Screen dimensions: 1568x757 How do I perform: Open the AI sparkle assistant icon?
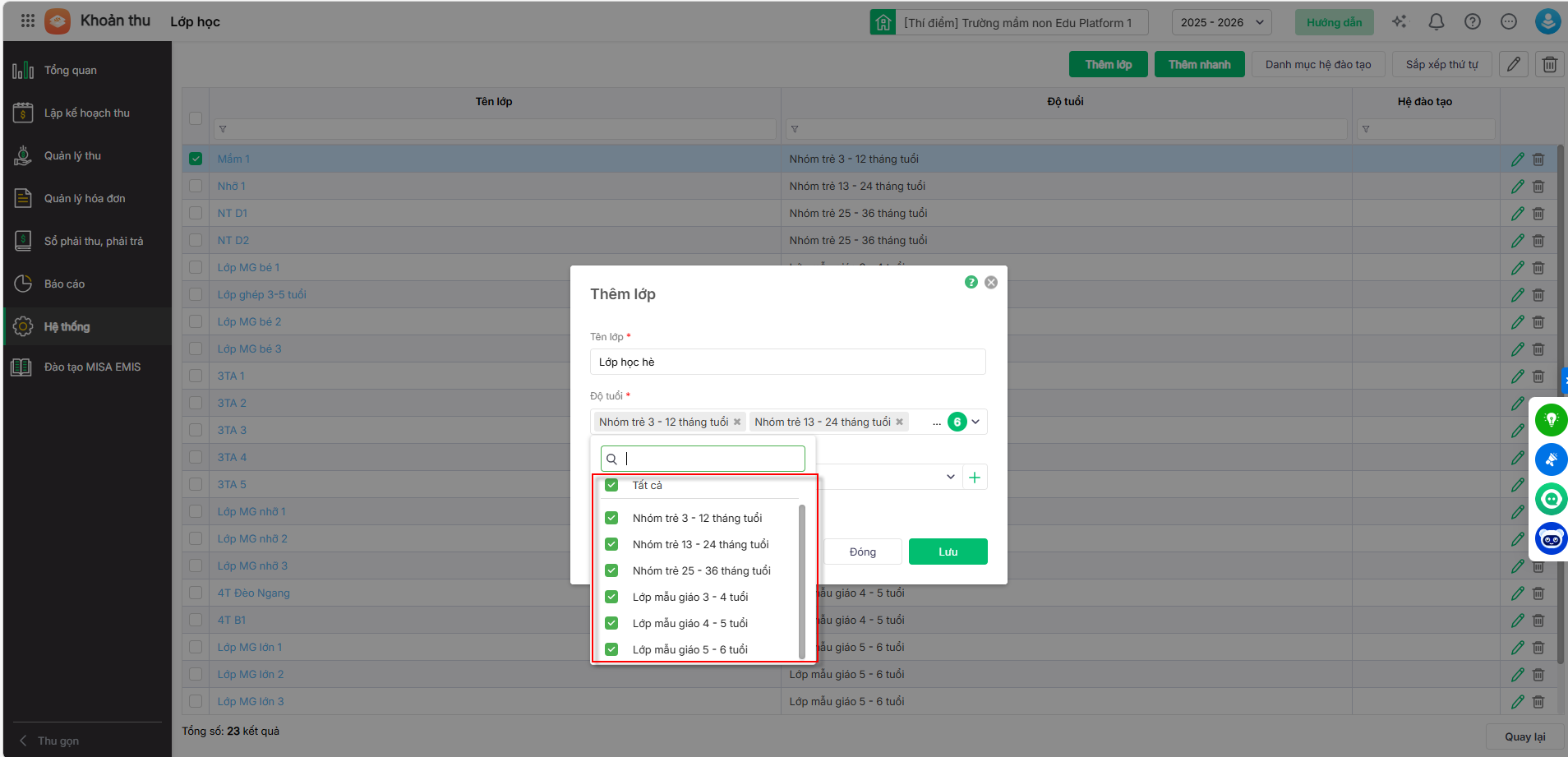(1399, 22)
